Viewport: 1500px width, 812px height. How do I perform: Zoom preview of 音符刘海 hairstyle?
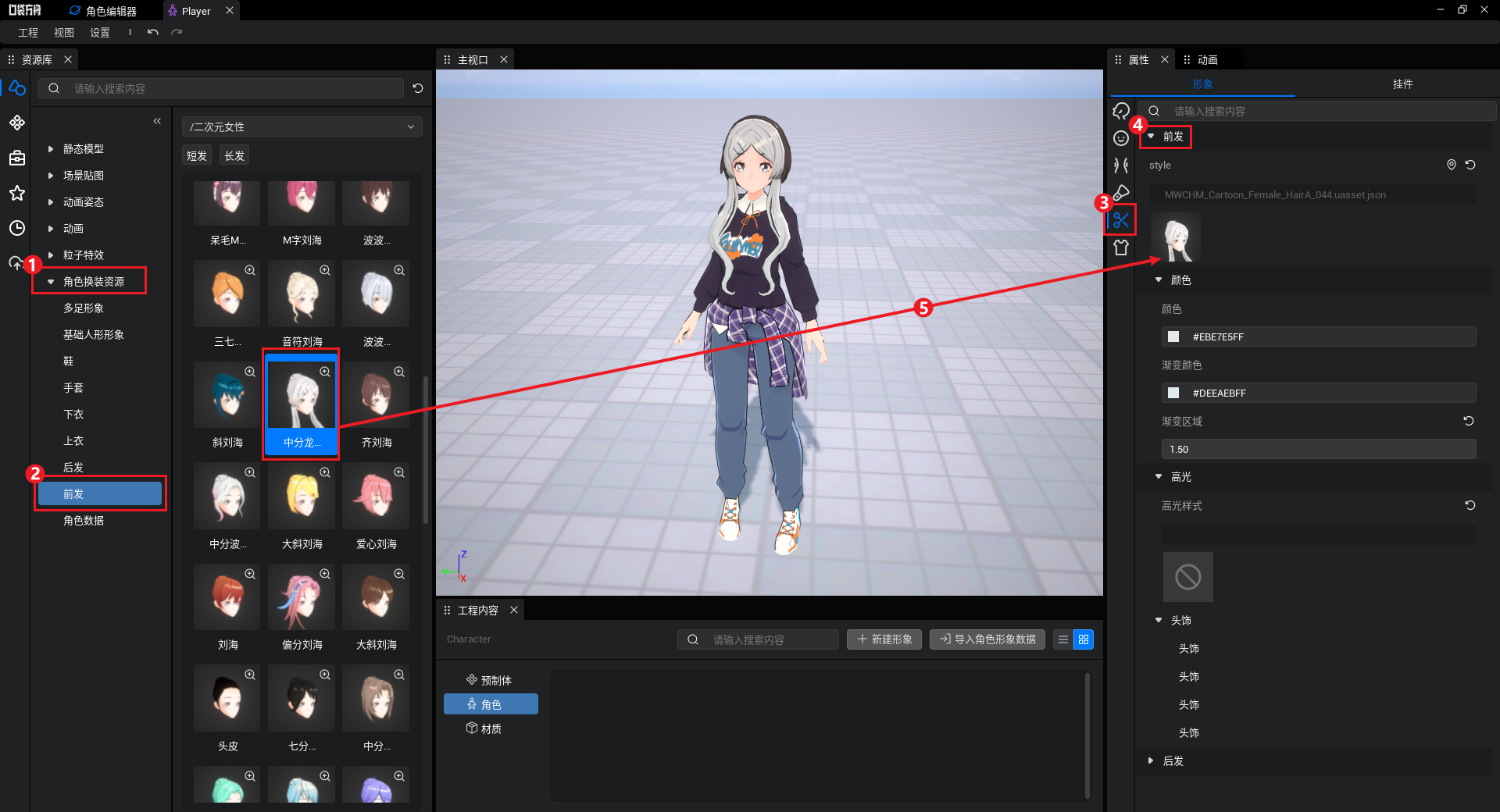pyautogui.click(x=325, y=270)
